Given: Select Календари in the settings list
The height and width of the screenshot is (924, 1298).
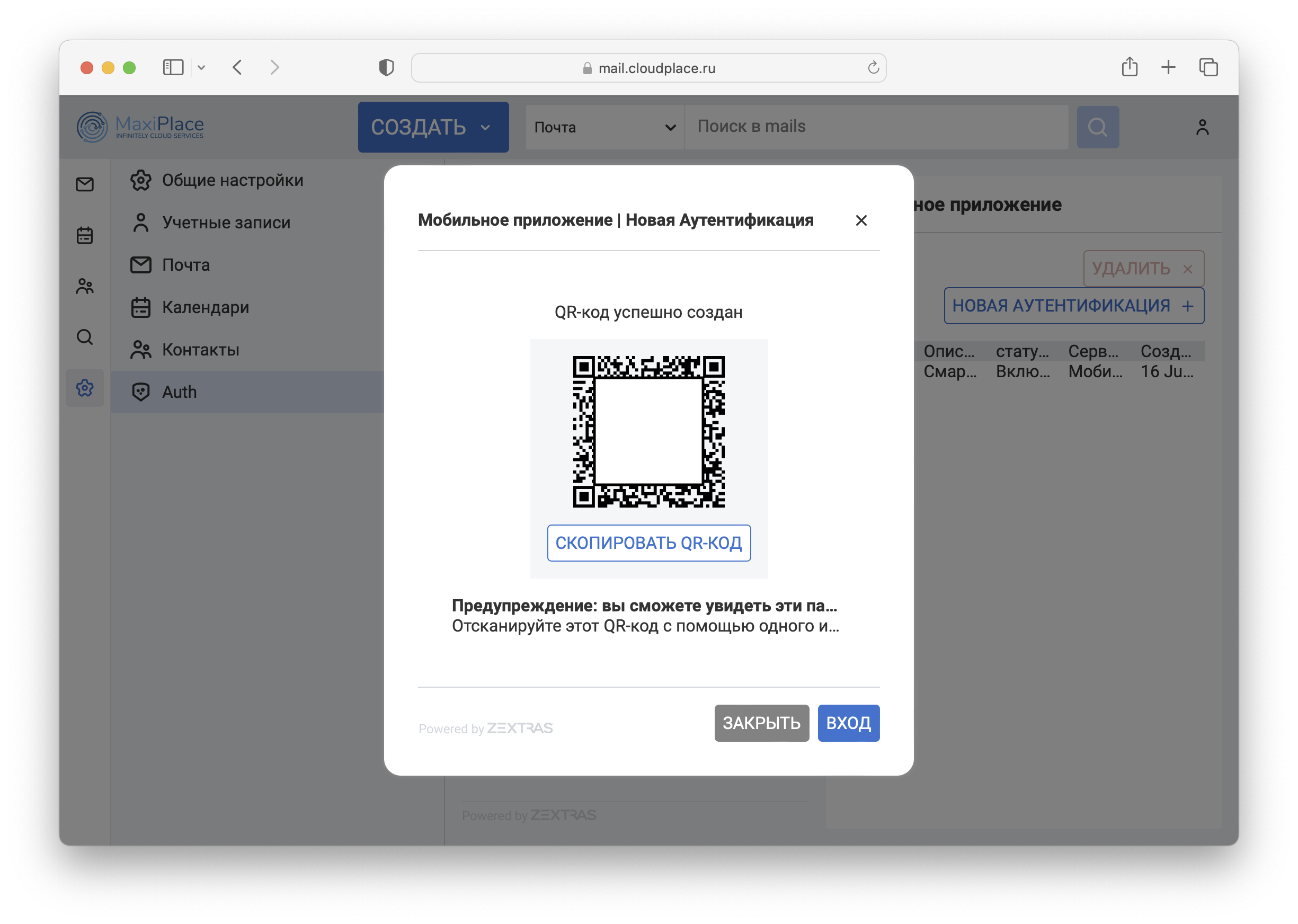Looking at the screenshot, I should [x=247, y=307].
